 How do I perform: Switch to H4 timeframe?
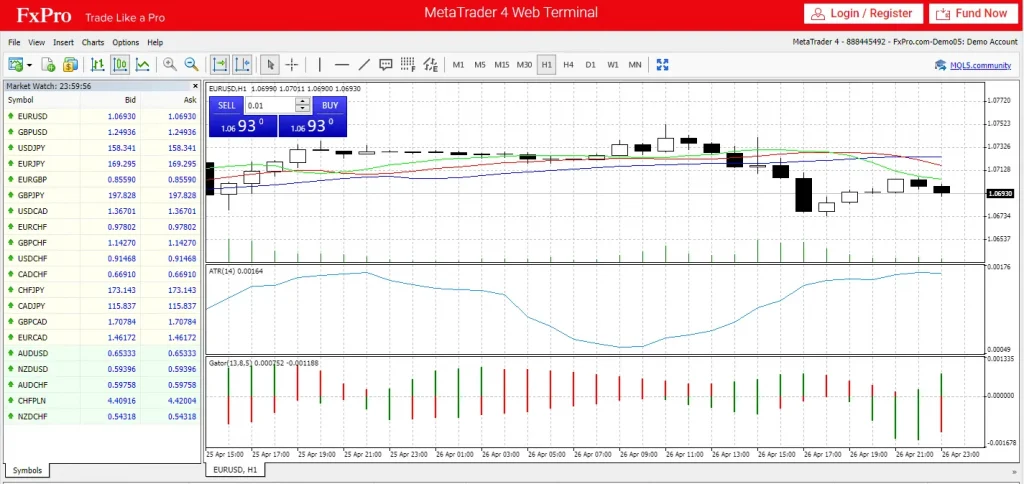tap(568, 65)
